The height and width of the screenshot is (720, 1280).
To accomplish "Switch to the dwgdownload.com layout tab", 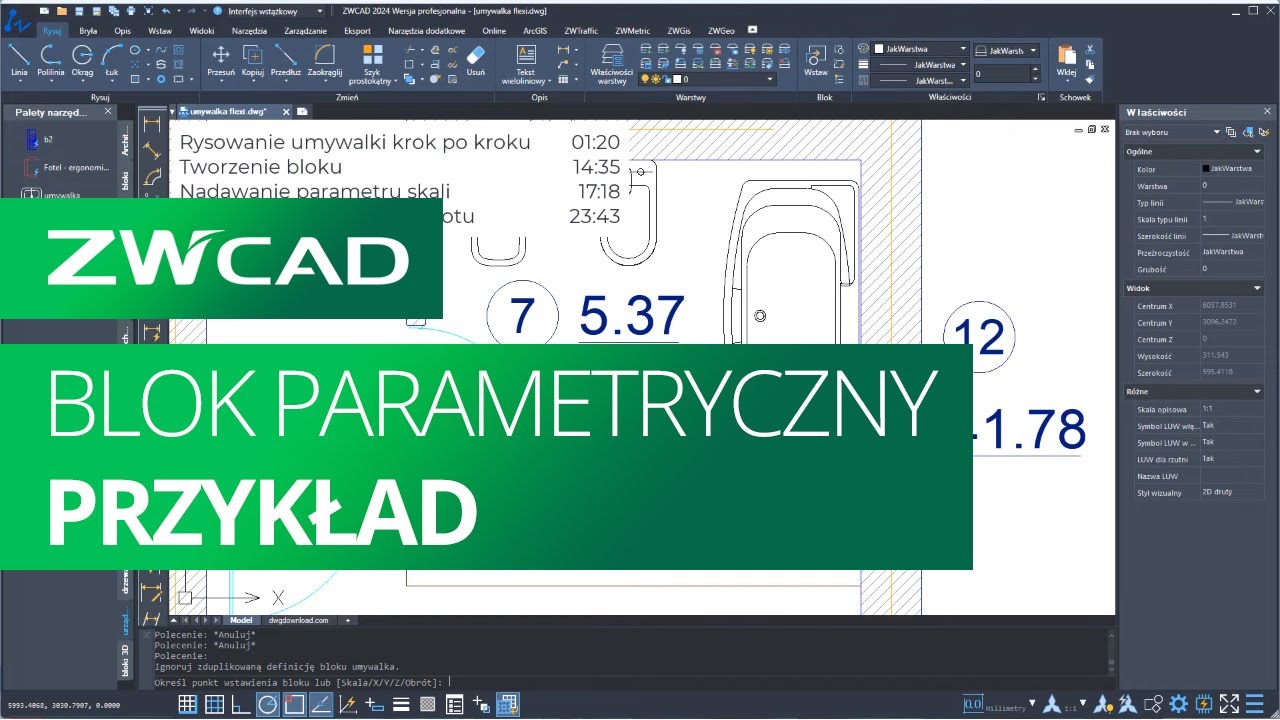I will coord(298,620).
